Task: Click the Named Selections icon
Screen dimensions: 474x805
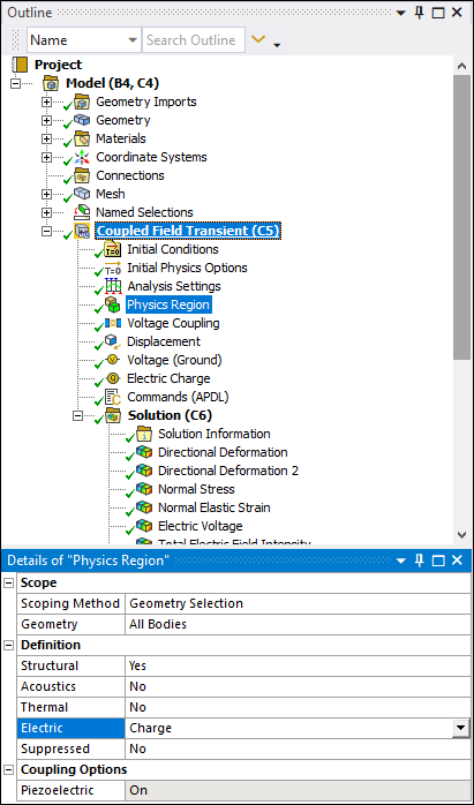Action: point(82,212)
